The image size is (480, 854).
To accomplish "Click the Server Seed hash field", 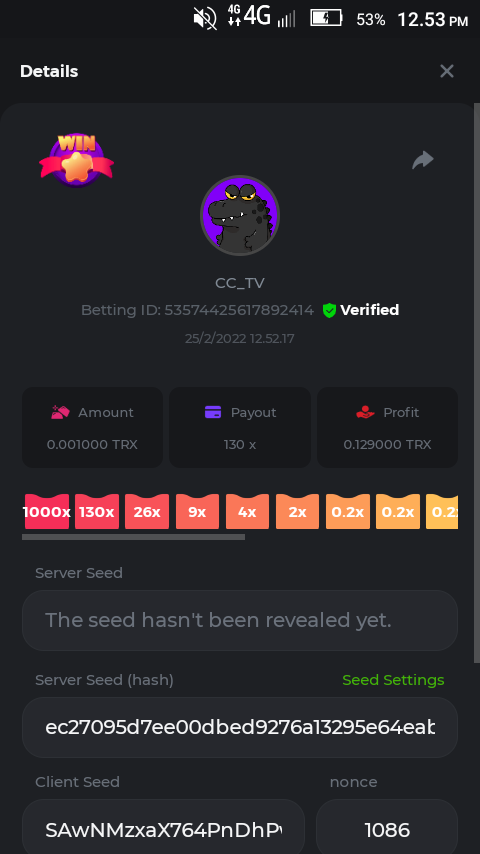I will click(x=240, y=727).
